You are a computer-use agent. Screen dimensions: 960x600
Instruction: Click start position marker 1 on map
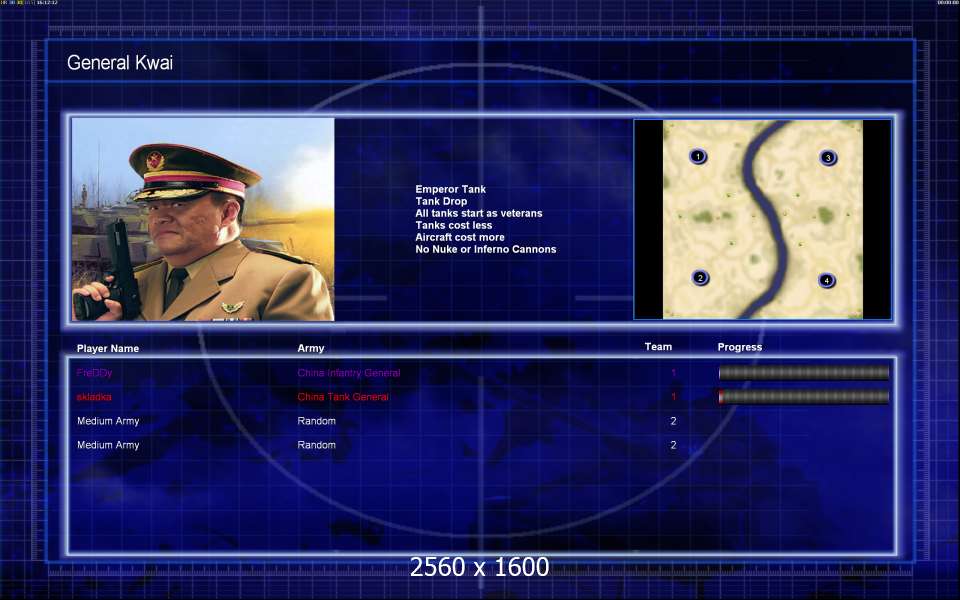pos(698,156)
